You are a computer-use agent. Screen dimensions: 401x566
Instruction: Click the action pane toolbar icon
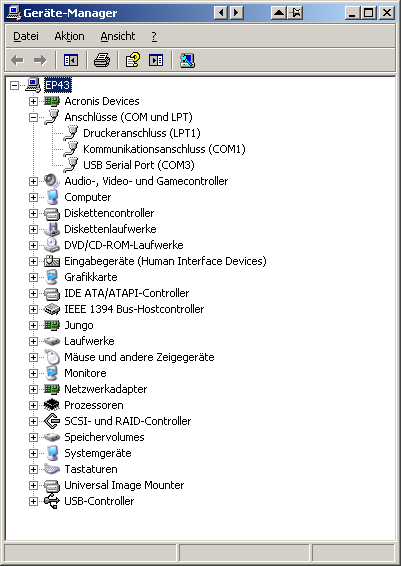point(156,60)
